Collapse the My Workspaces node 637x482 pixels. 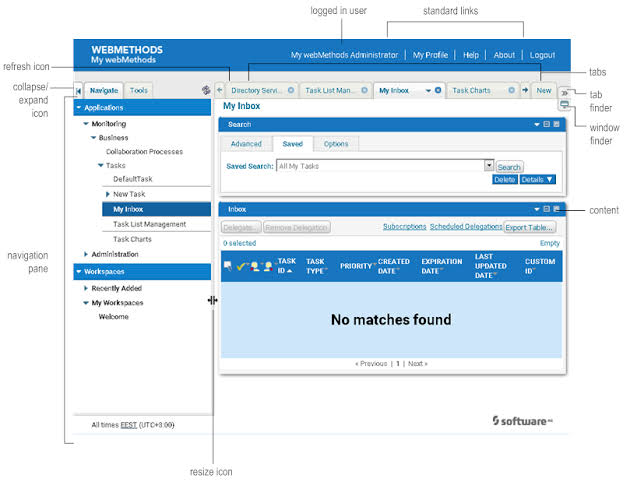(x=86, y=303)
